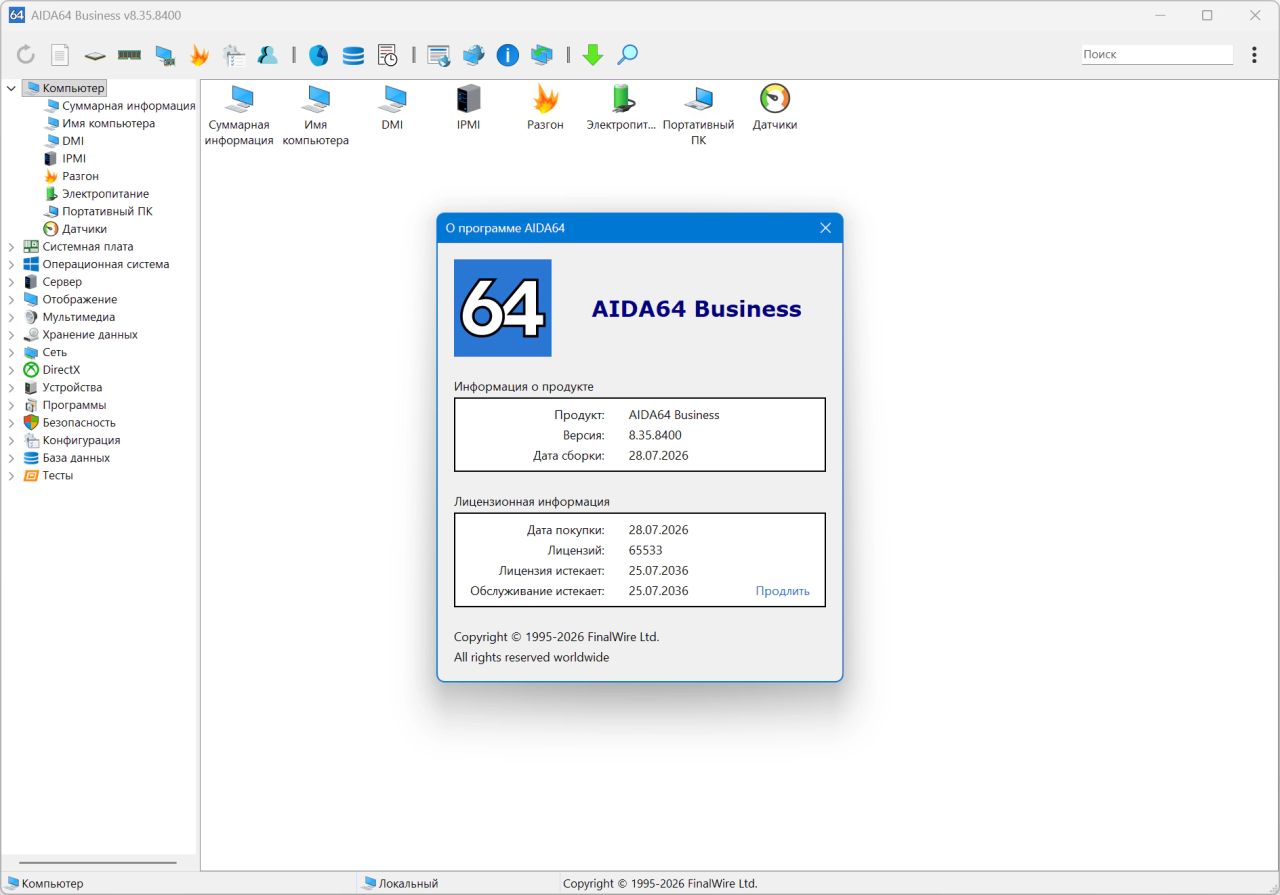Focus the Поиск search field
This screenshot has height=895, width=1280.
1157,55
